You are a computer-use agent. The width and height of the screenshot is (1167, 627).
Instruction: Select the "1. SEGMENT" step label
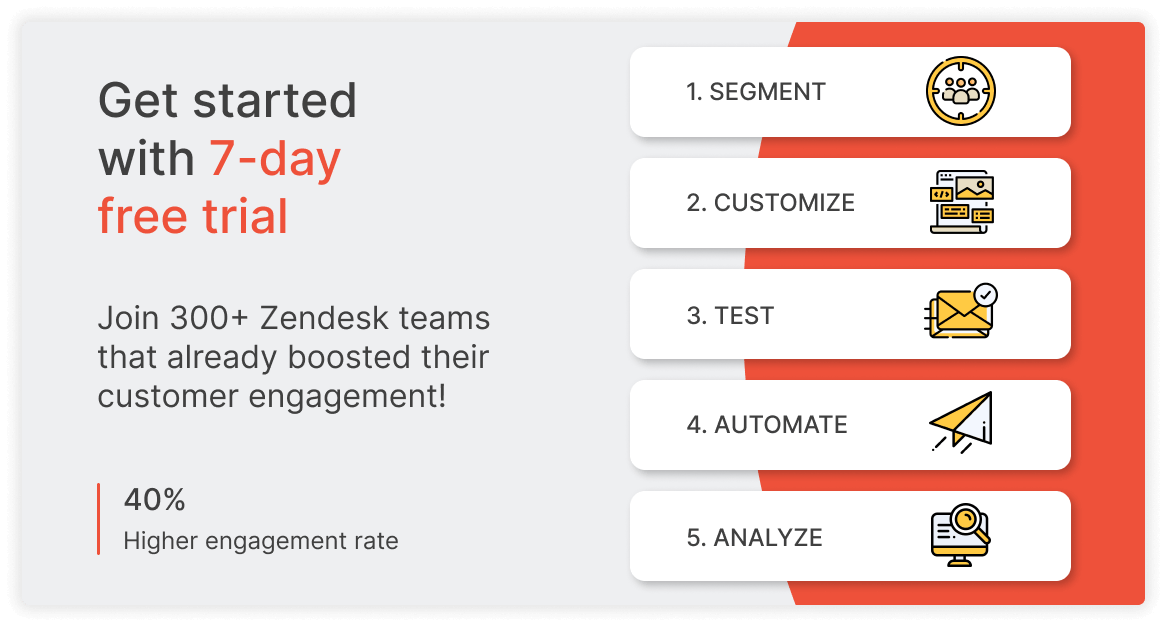click(x=756, y=92)
